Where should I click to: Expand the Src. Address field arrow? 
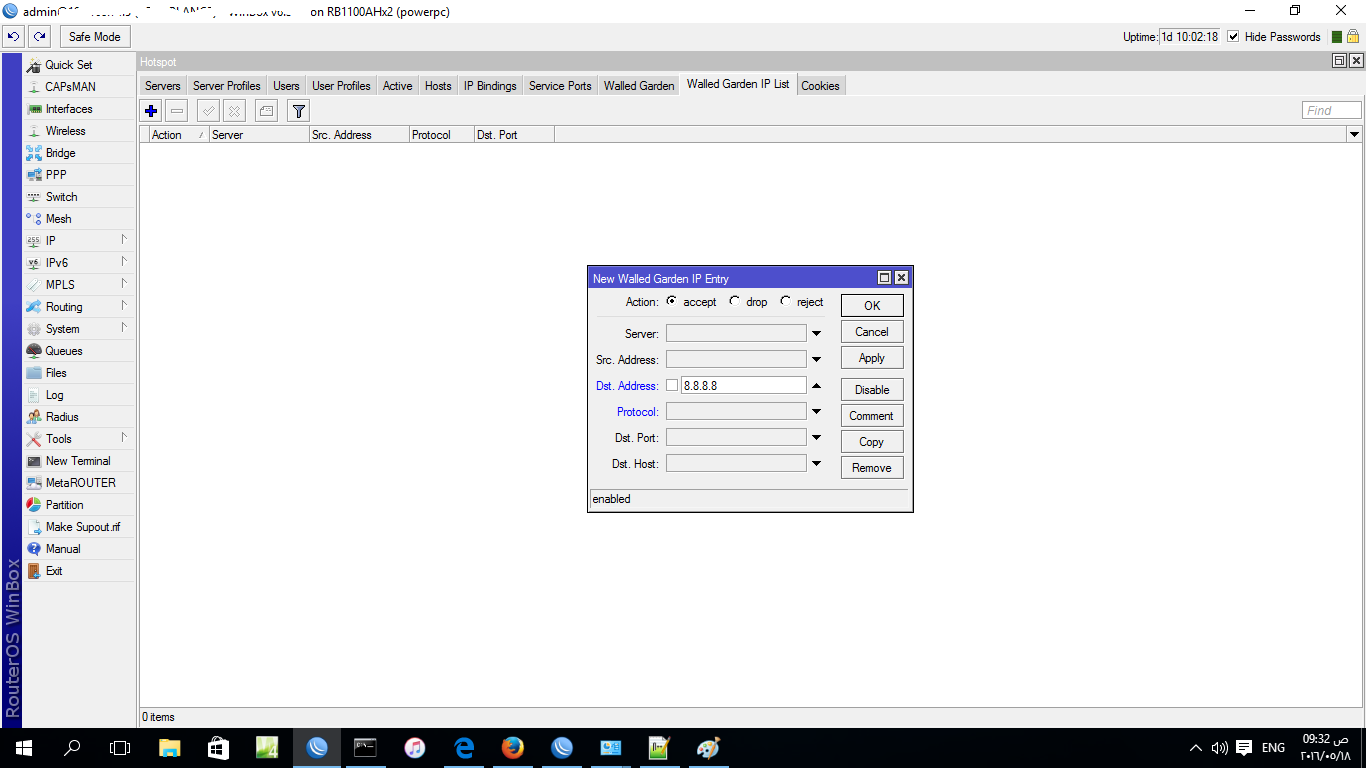816,360
